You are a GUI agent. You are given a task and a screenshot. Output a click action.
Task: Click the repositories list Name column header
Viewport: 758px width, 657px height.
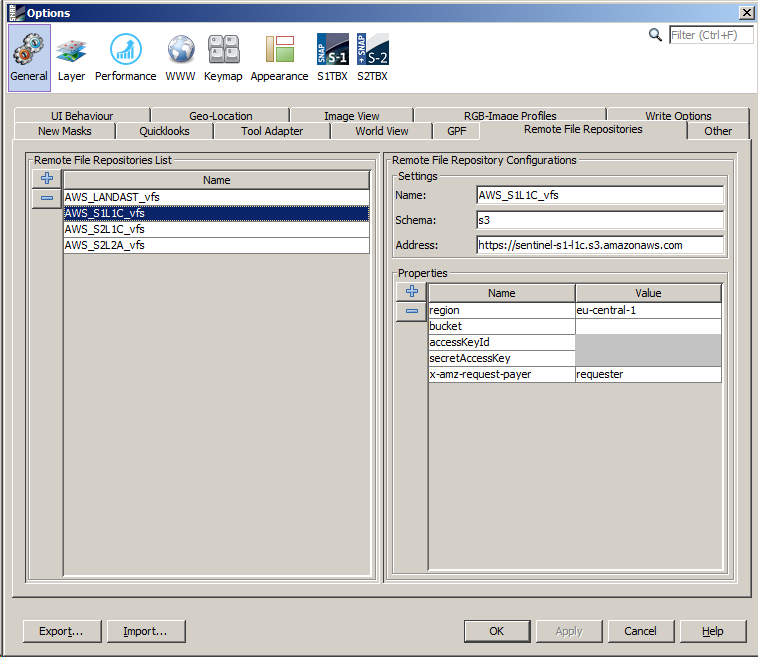click(217, 180)
